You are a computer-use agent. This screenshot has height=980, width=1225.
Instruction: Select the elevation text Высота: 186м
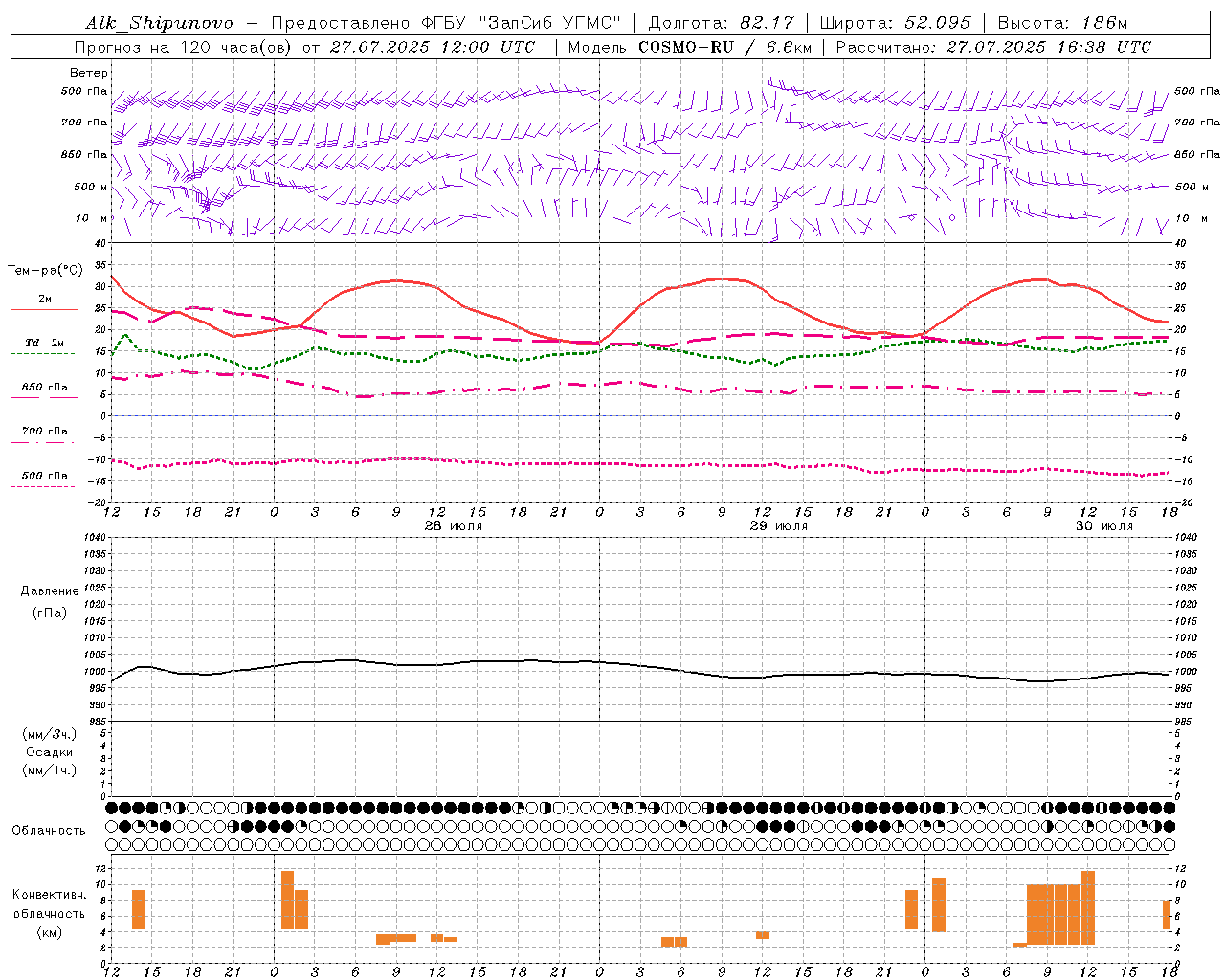coord(1063,23)
